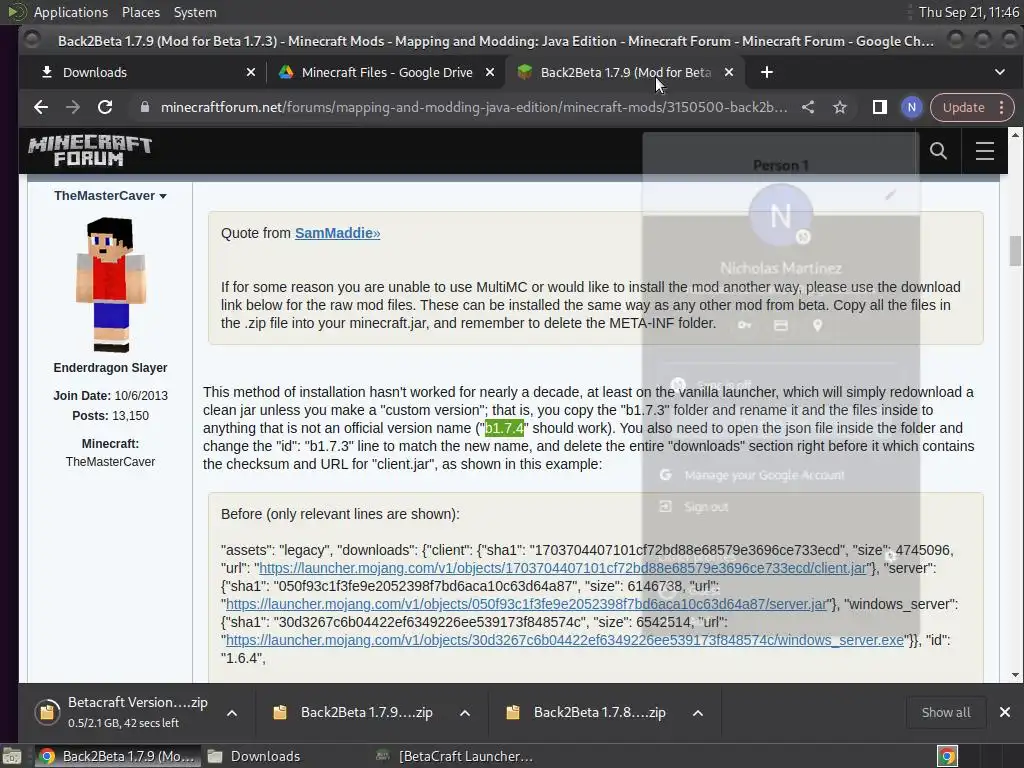Click the Posts: 13,150 count
The image size is (1024, 768).
[x=110, y=416]
